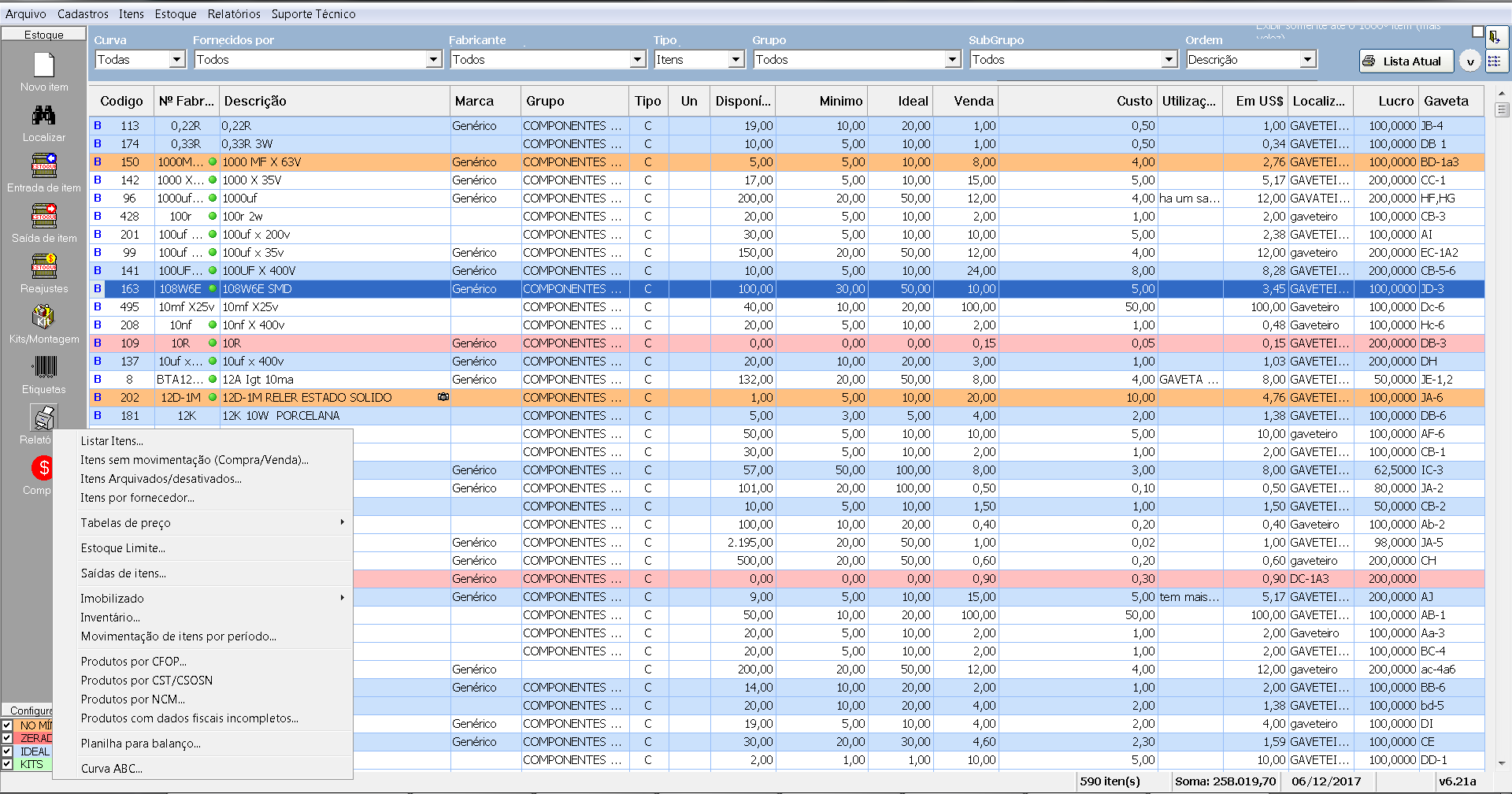
Task: Click the round v button
Action: click(1469, 61)
